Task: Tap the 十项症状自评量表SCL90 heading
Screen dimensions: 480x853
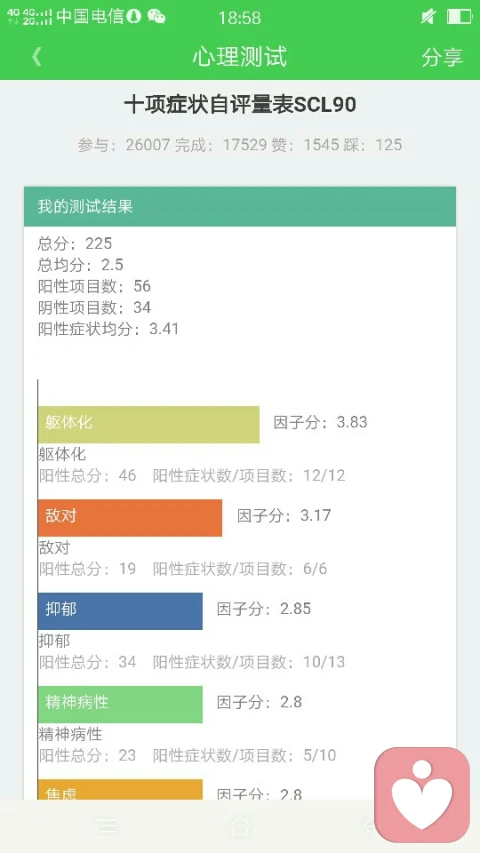Action: [x=240, y=105]
